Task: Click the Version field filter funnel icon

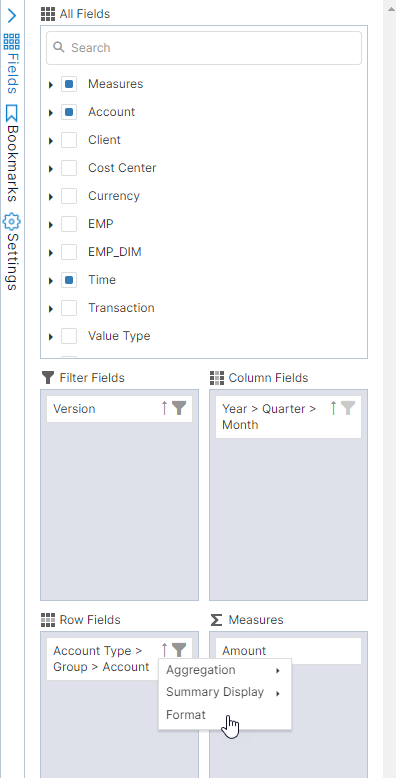Action: pos(179,408)
